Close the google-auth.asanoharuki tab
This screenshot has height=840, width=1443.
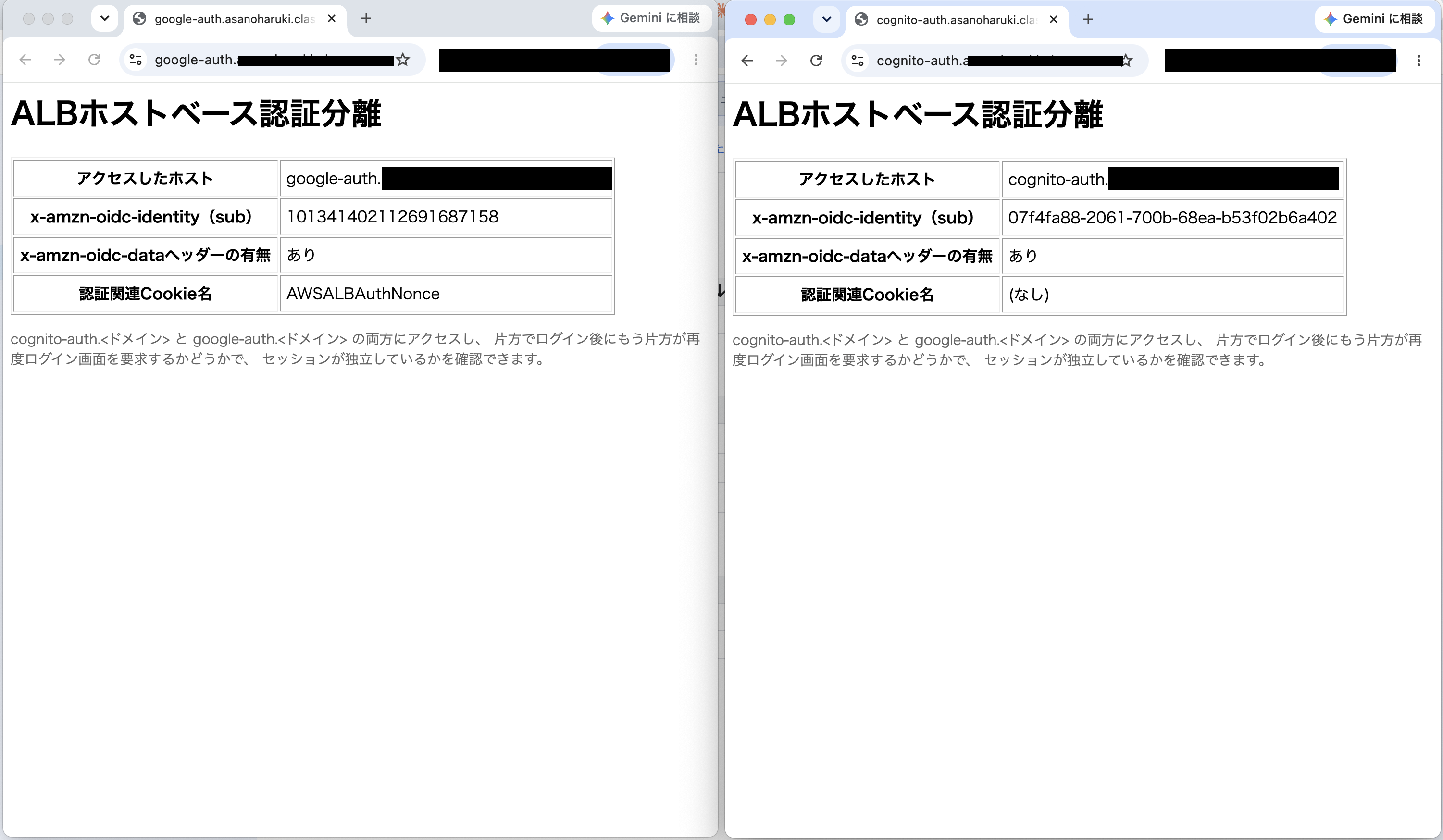332,18
